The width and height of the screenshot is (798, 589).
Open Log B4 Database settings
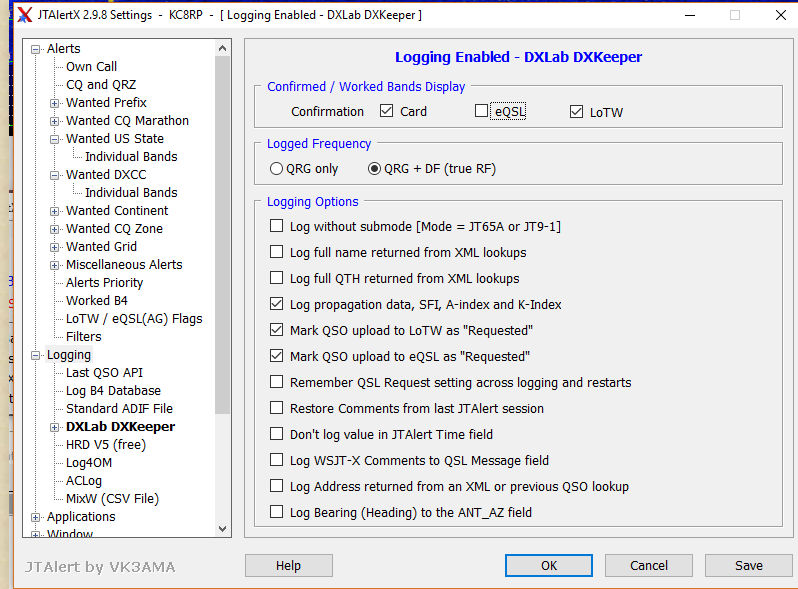[x=113, y=390]
